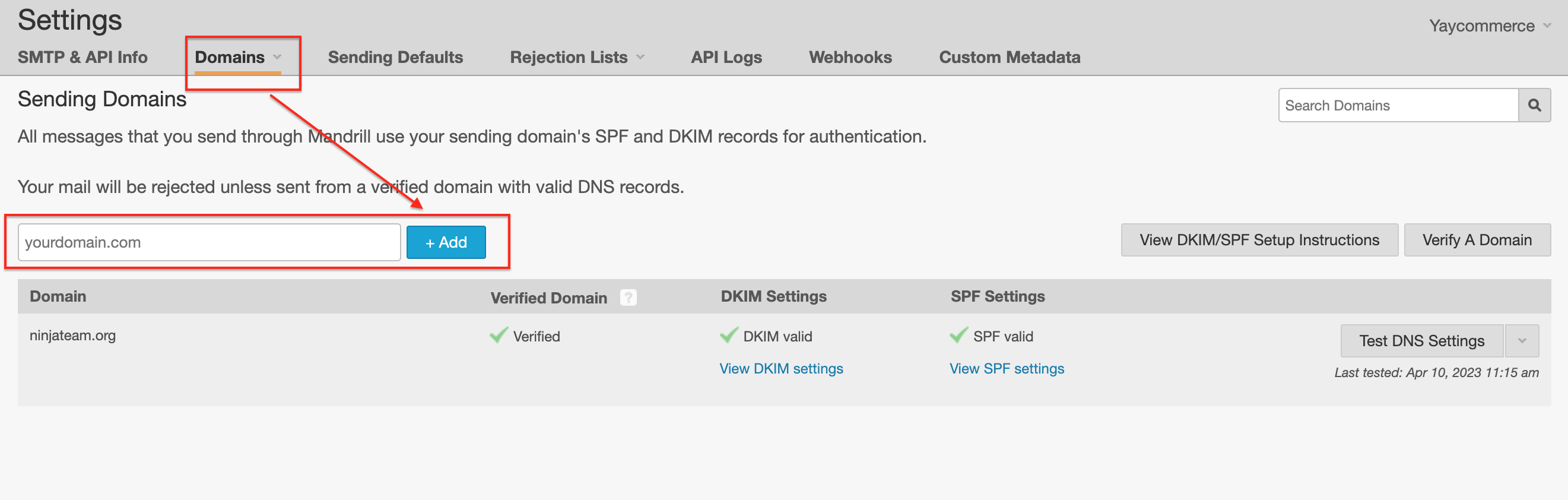Click the Verified Domain help question icon
The width and height of the screenshot is (1568, 500).
coord(627,297)
